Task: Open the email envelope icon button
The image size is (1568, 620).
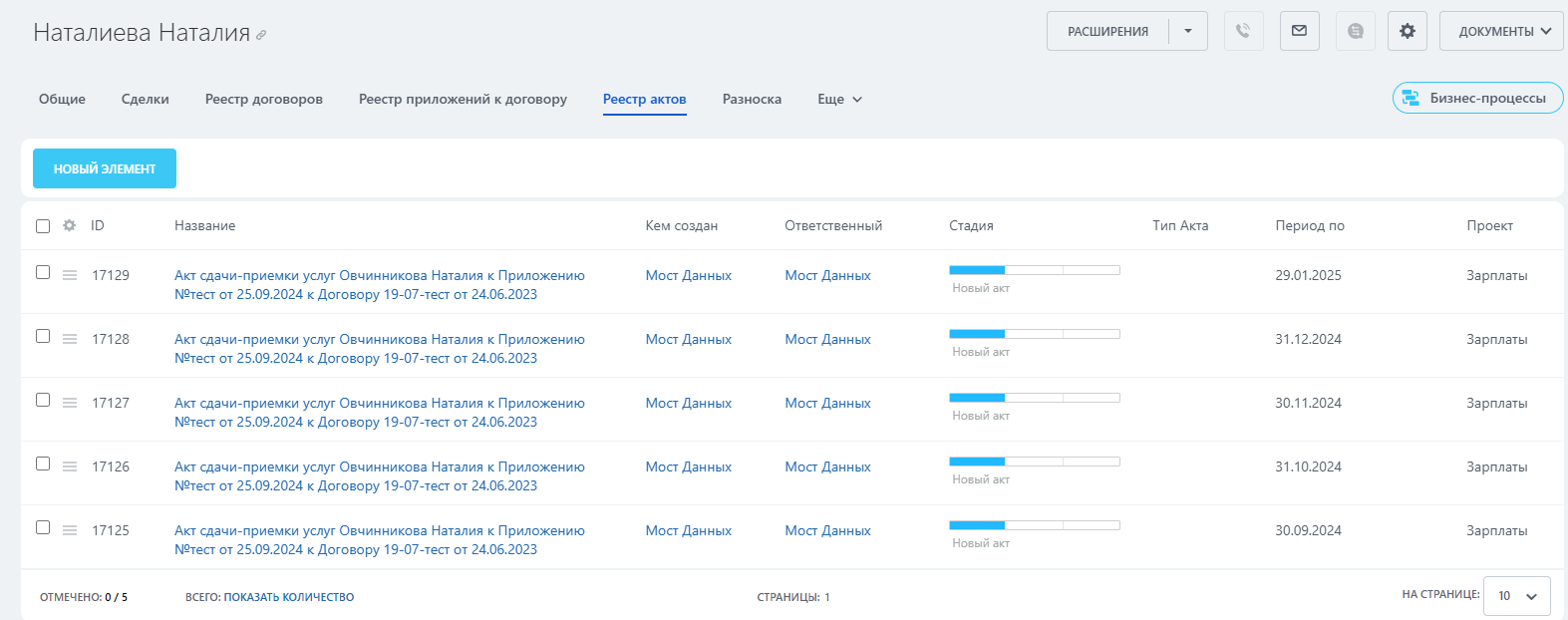Action: [1299, 31]
